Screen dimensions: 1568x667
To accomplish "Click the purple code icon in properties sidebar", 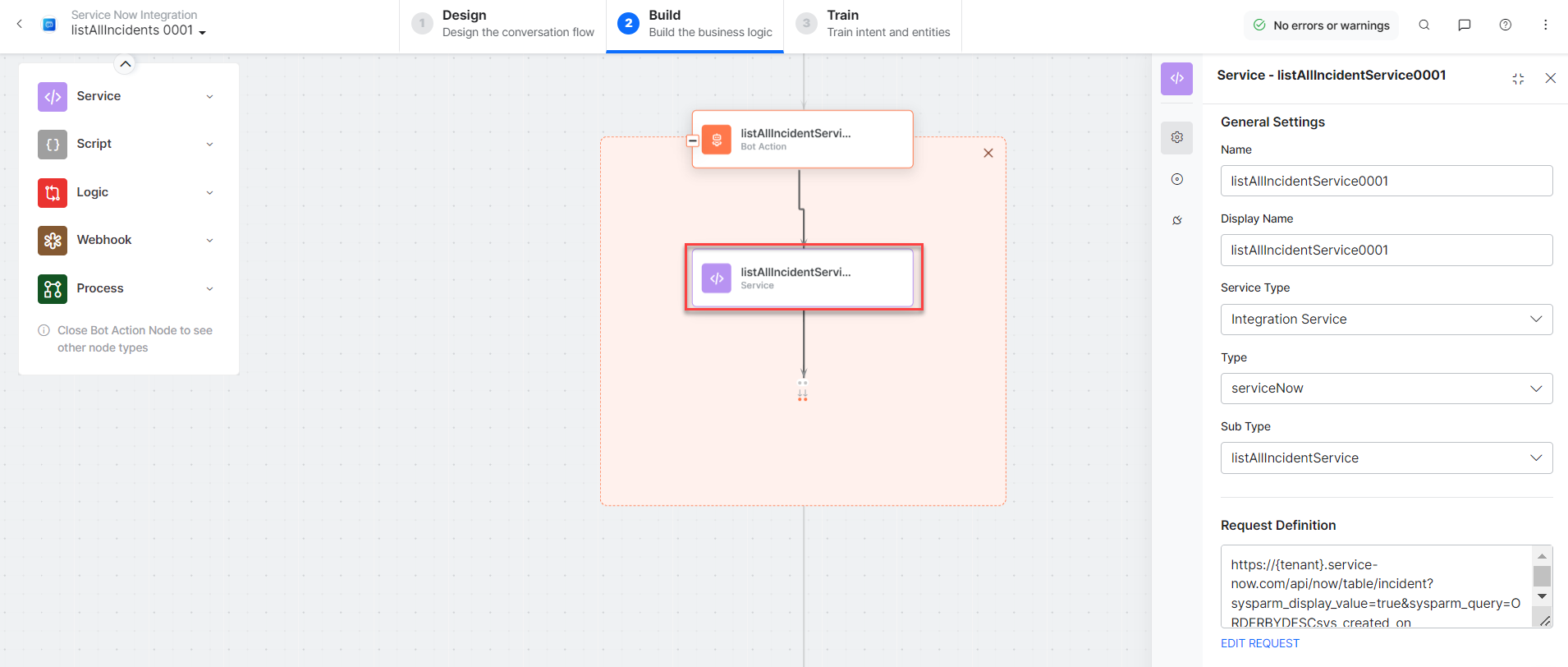I will tap(1176, 79).
